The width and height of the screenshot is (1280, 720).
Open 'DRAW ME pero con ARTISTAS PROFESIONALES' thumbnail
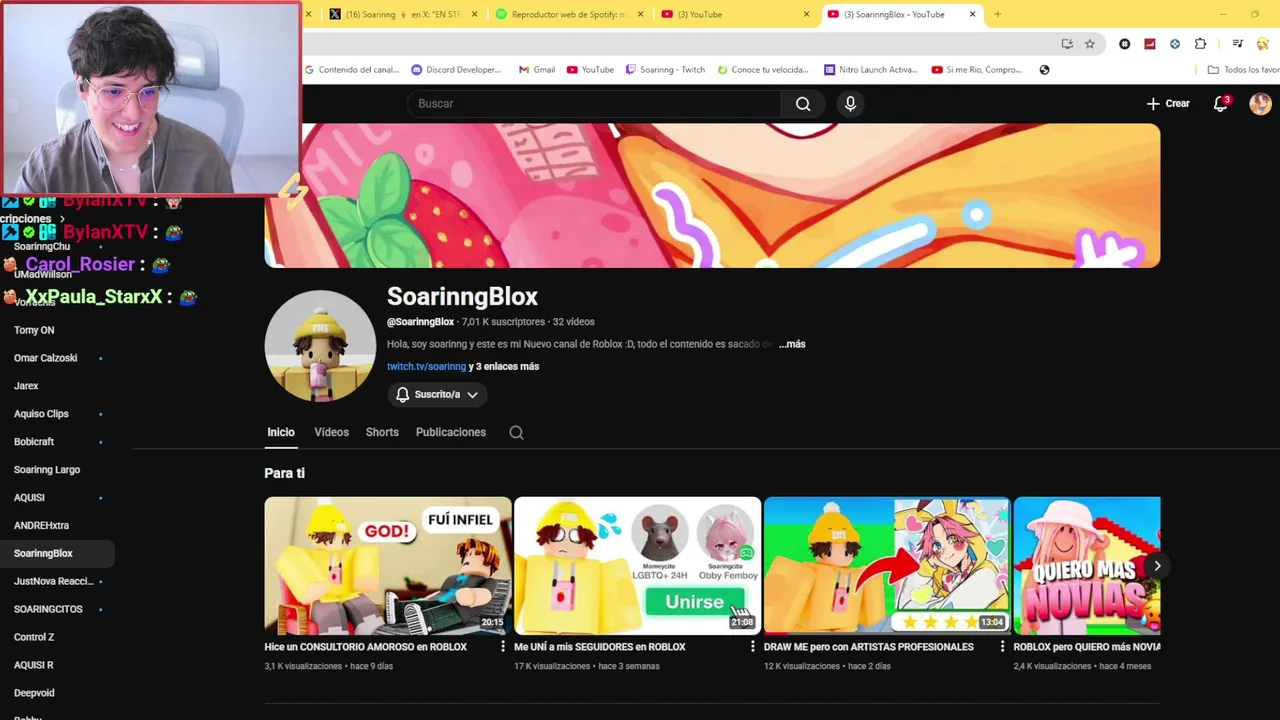[887, 566]
